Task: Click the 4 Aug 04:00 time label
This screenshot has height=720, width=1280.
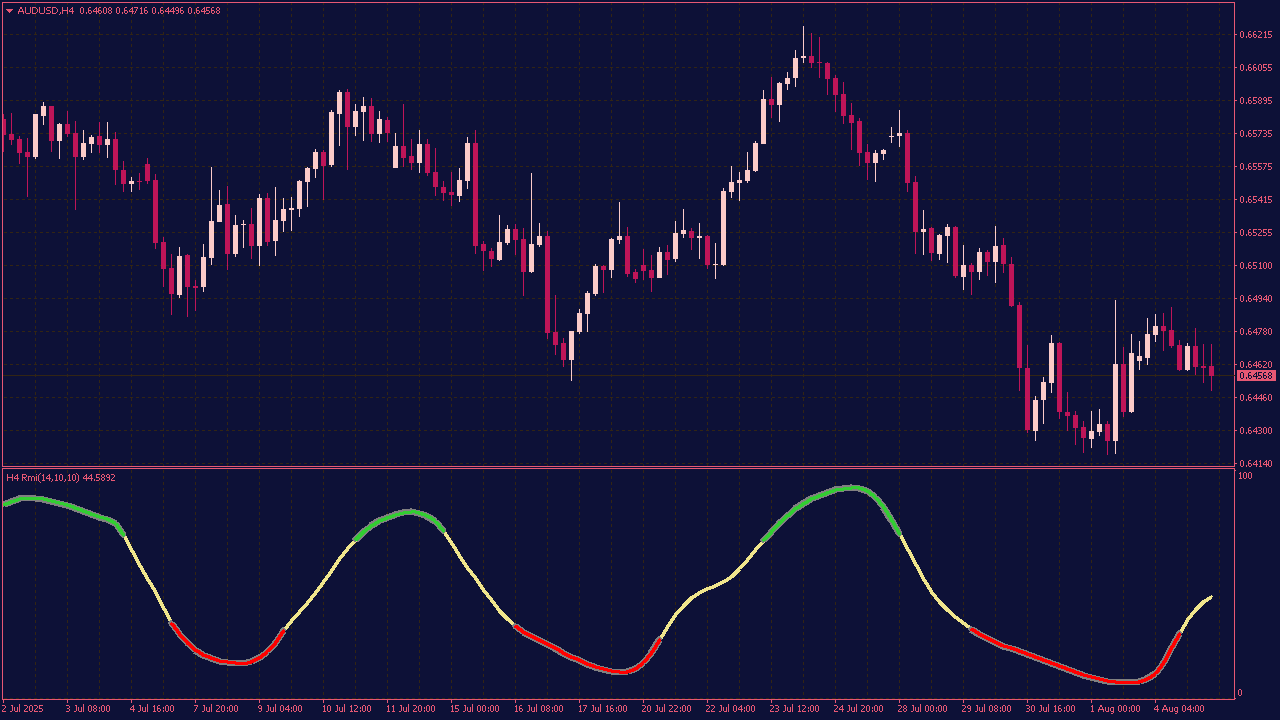Action: 1179,709
